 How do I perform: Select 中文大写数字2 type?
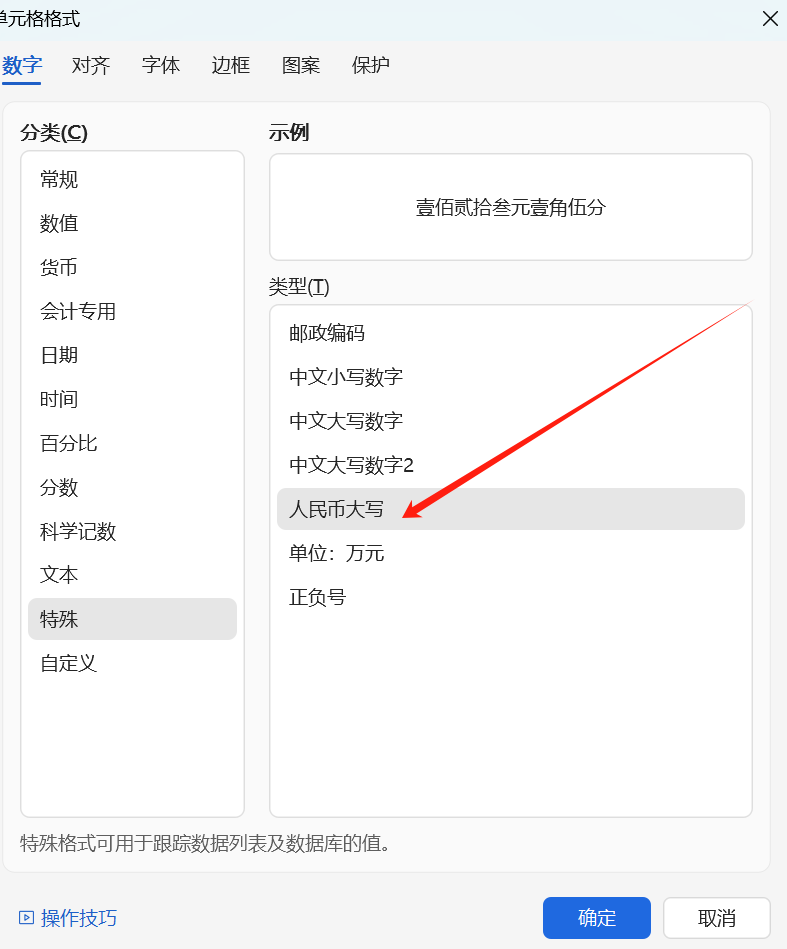[x=351, y=465]
